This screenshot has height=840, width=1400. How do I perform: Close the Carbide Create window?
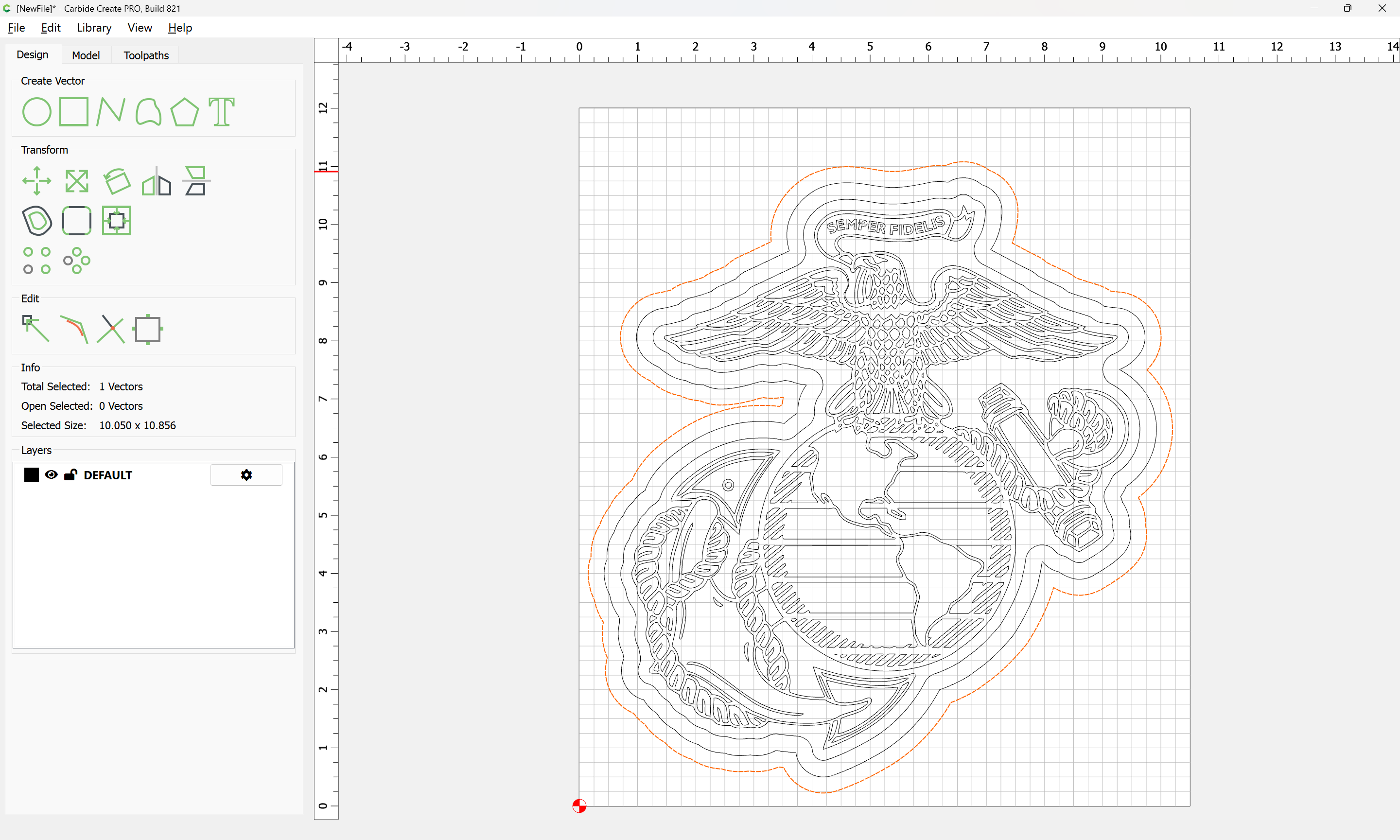1382,8
